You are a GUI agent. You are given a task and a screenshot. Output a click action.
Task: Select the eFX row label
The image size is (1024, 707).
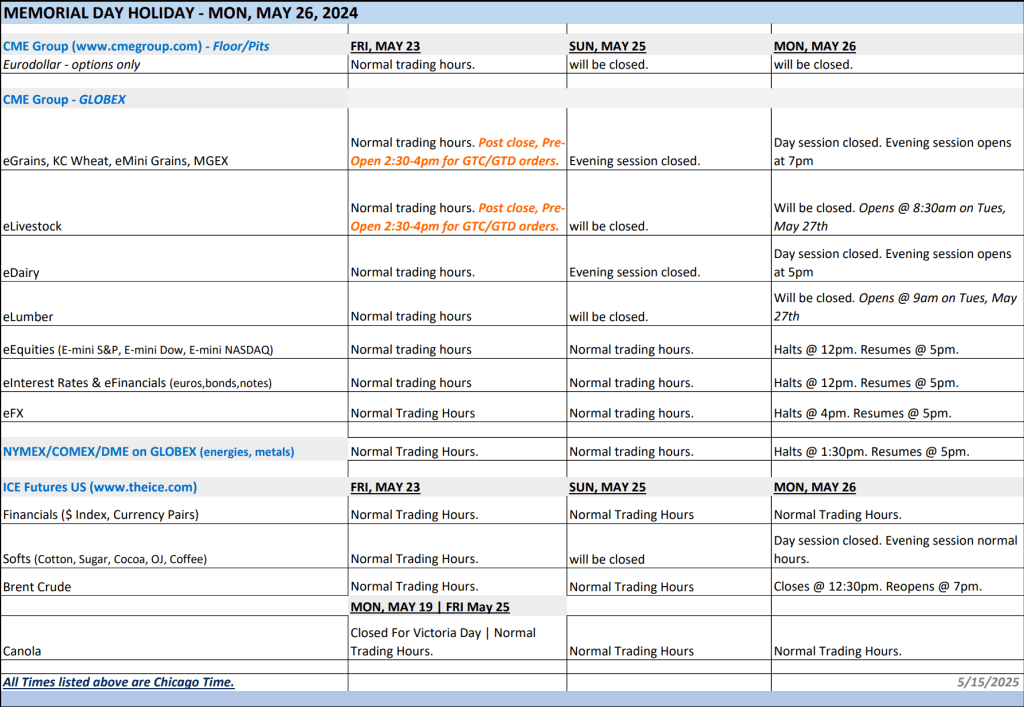(x=14, y=413)
